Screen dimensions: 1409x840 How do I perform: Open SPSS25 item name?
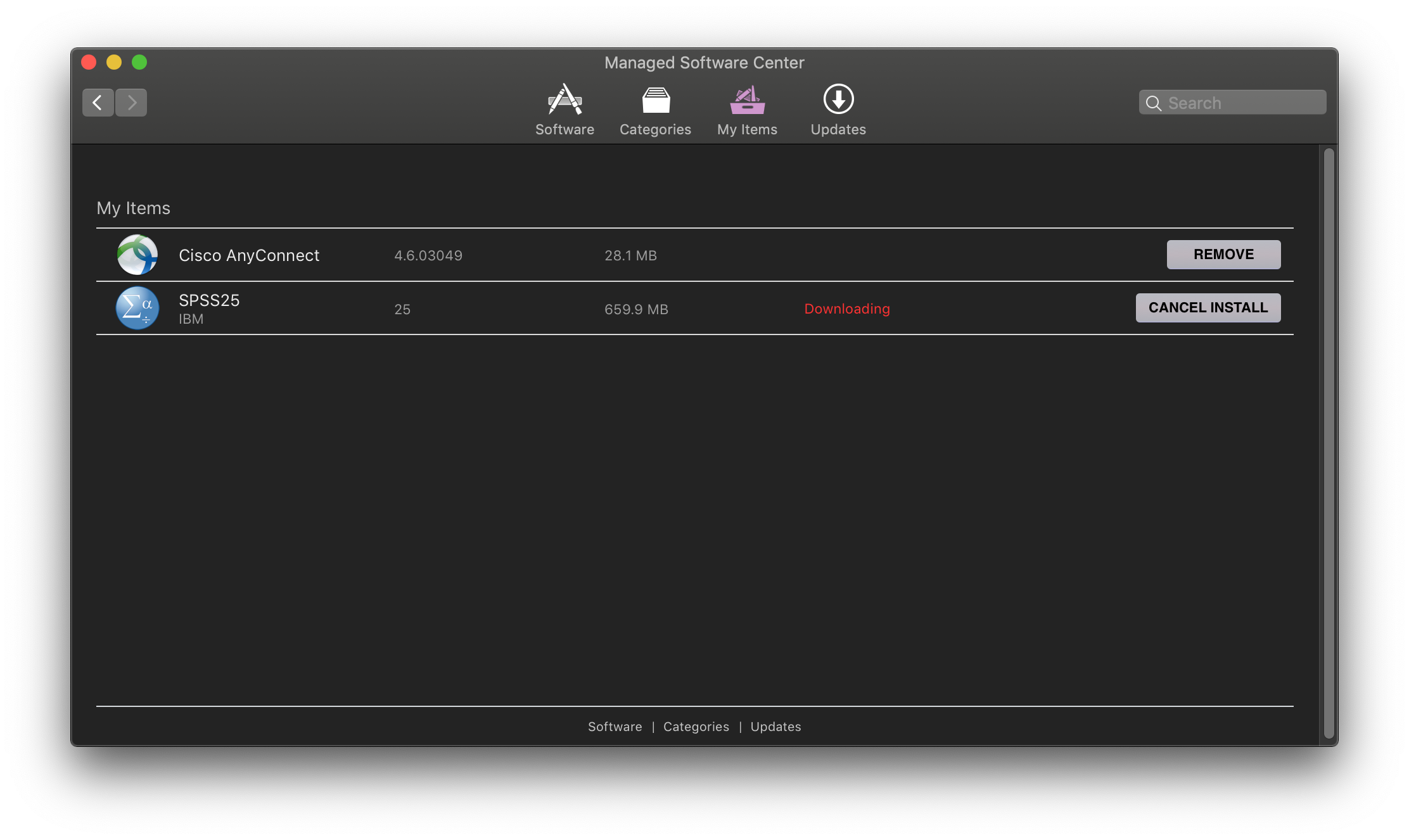tap(209, 300)
